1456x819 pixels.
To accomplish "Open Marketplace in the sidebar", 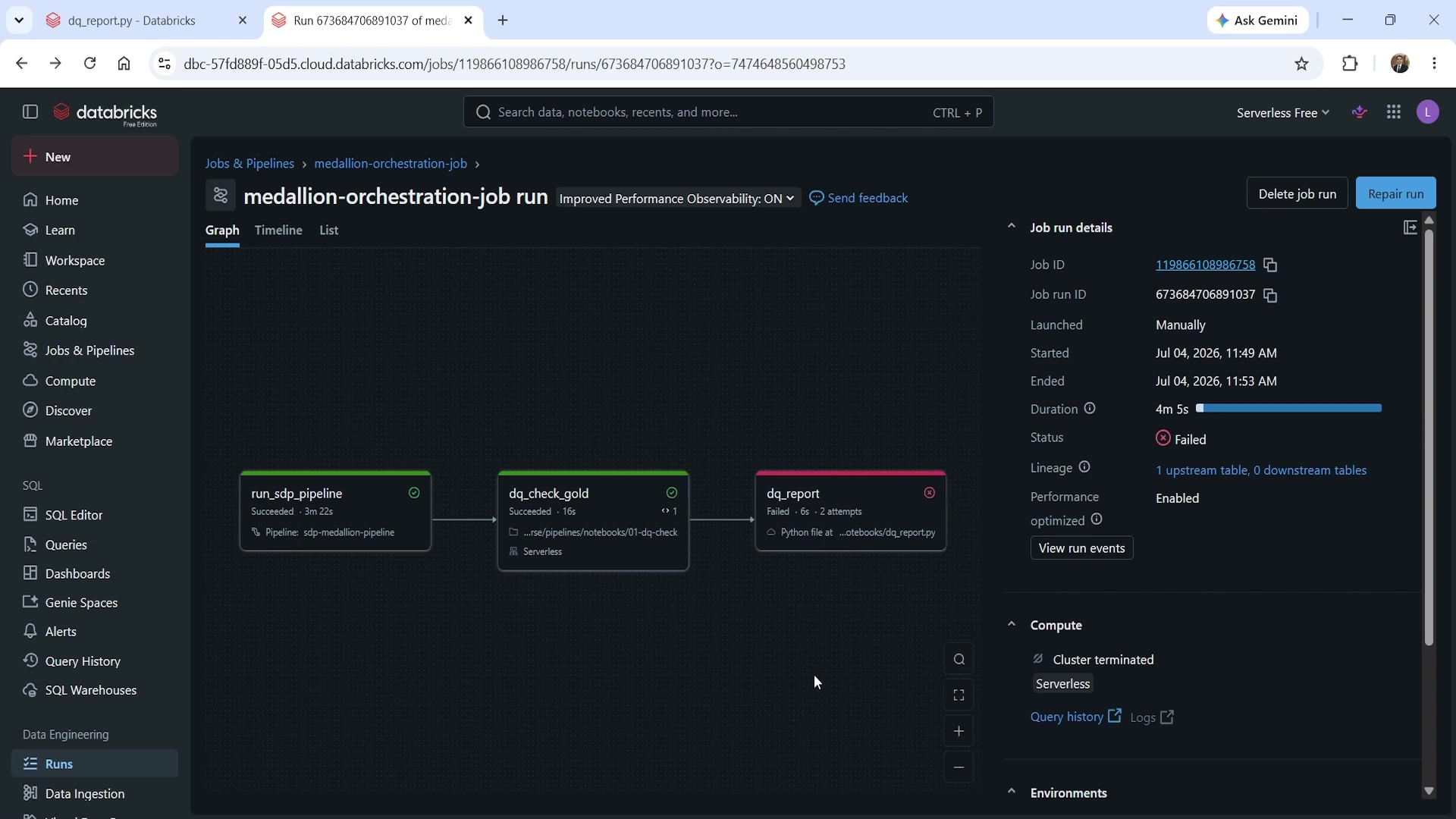I will click(95, 441).
